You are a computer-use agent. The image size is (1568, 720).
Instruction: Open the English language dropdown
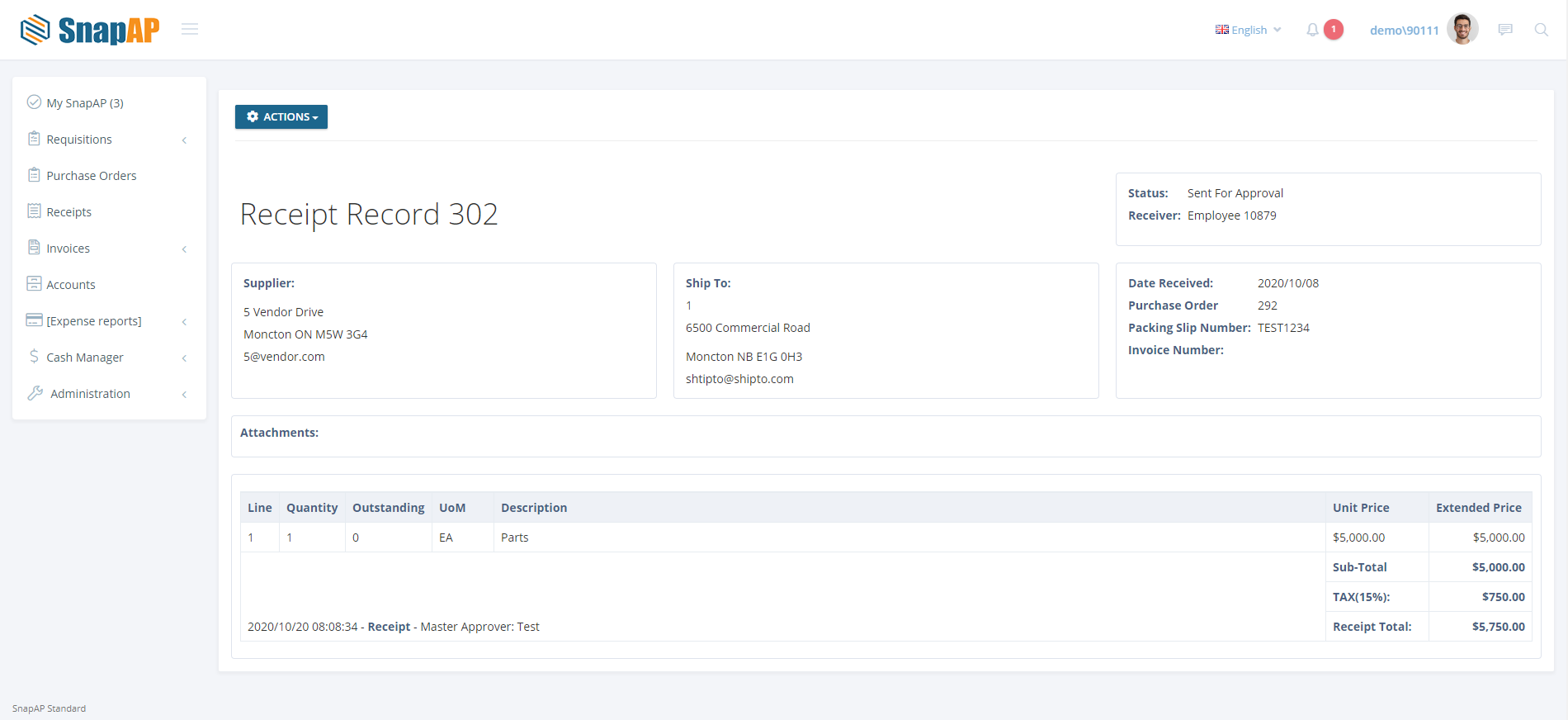coord(1249,30)
